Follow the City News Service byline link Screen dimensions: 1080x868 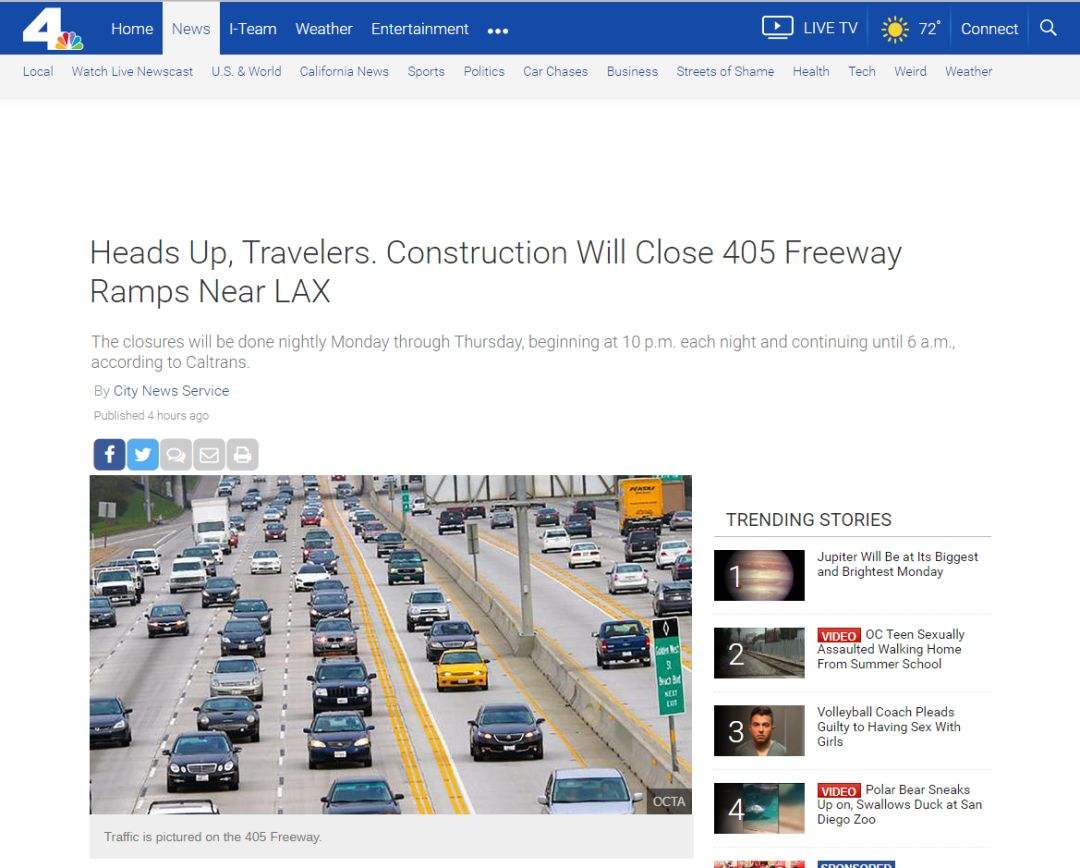(171, 391)
